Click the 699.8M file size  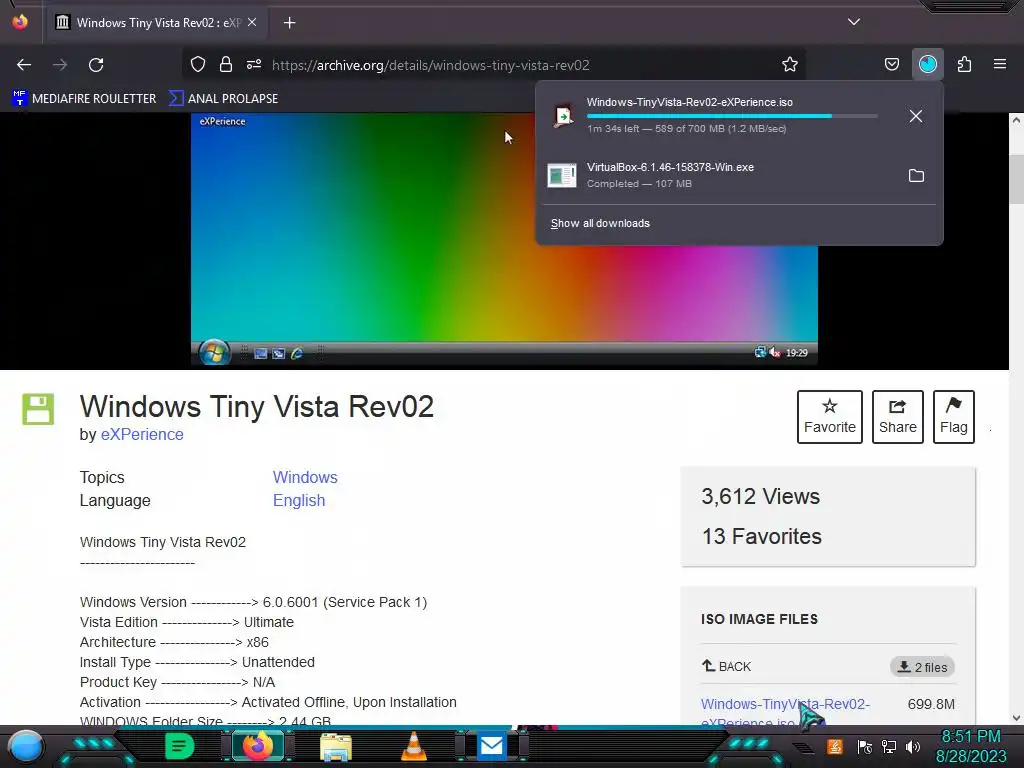coord(931,704)
